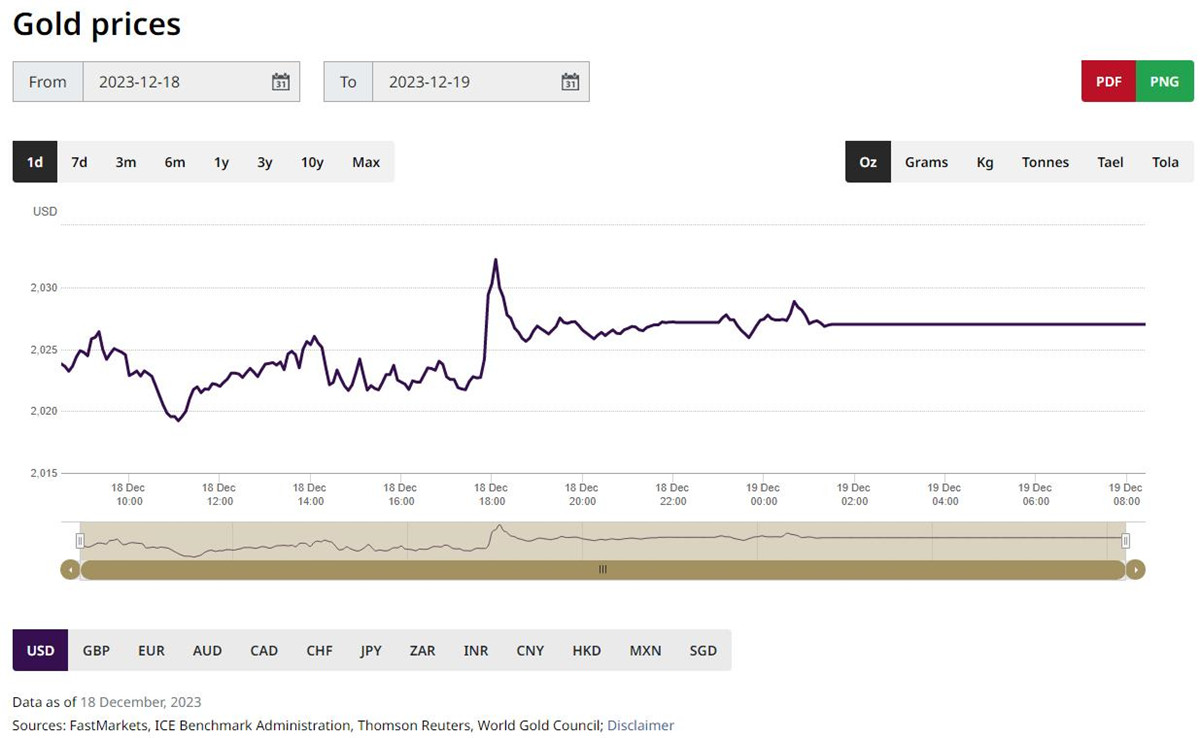The height and width of the screenshot is (738, 1200).
Task: Click the left scroll arrow of range navigator
Action: [70, 570]
